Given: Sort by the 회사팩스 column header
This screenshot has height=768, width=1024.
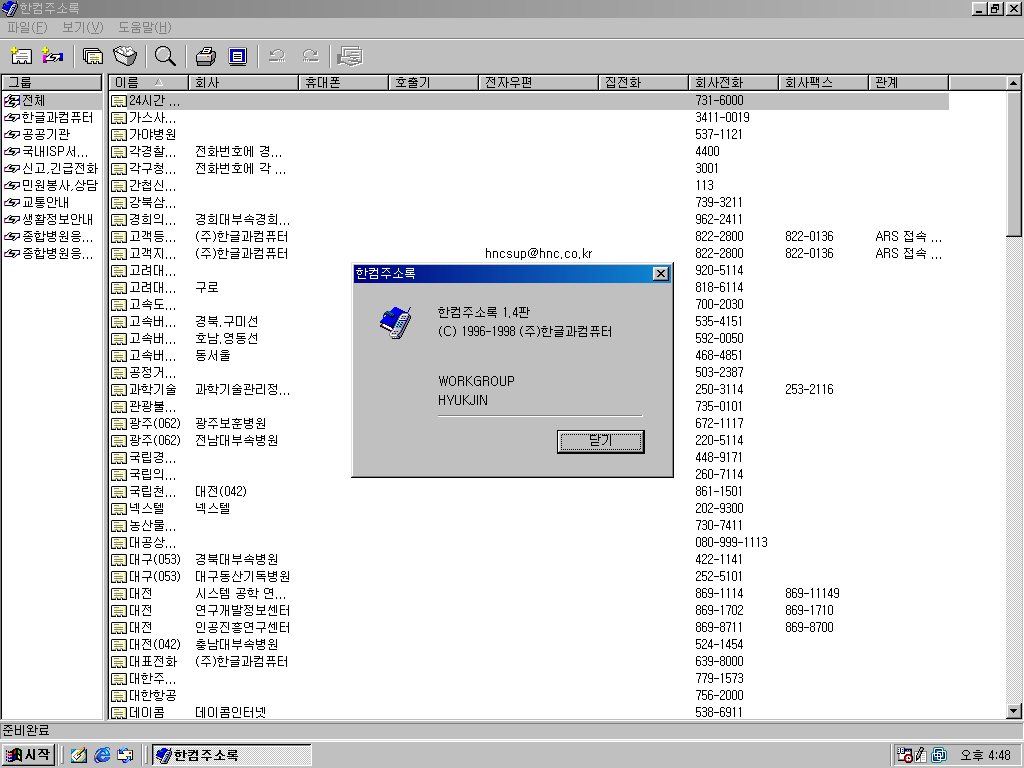Looking at the screenshot, I should tap(824, 82).
